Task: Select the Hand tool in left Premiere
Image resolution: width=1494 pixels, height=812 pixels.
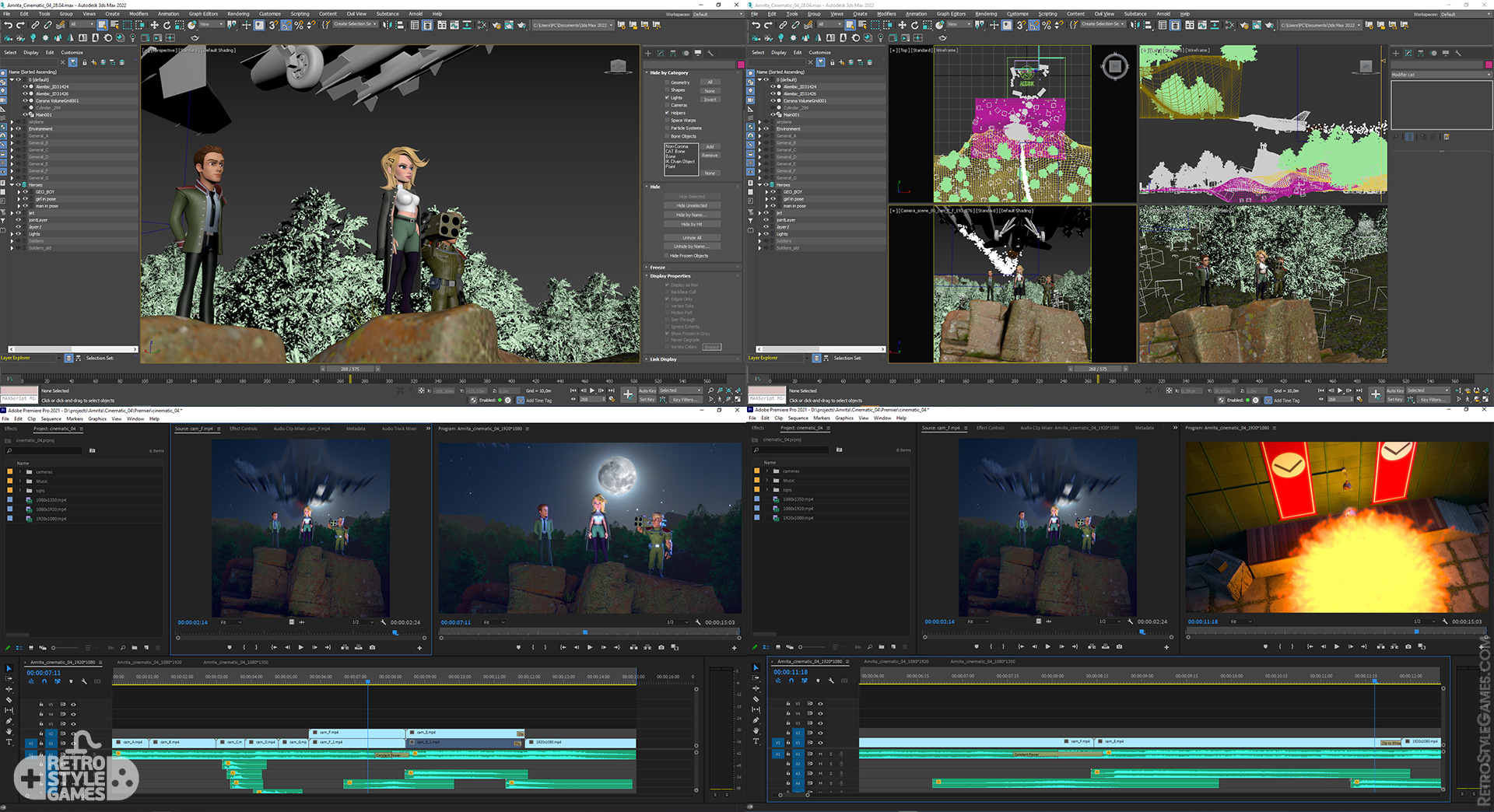Action: pyautogui.click(x=9, y=731)
